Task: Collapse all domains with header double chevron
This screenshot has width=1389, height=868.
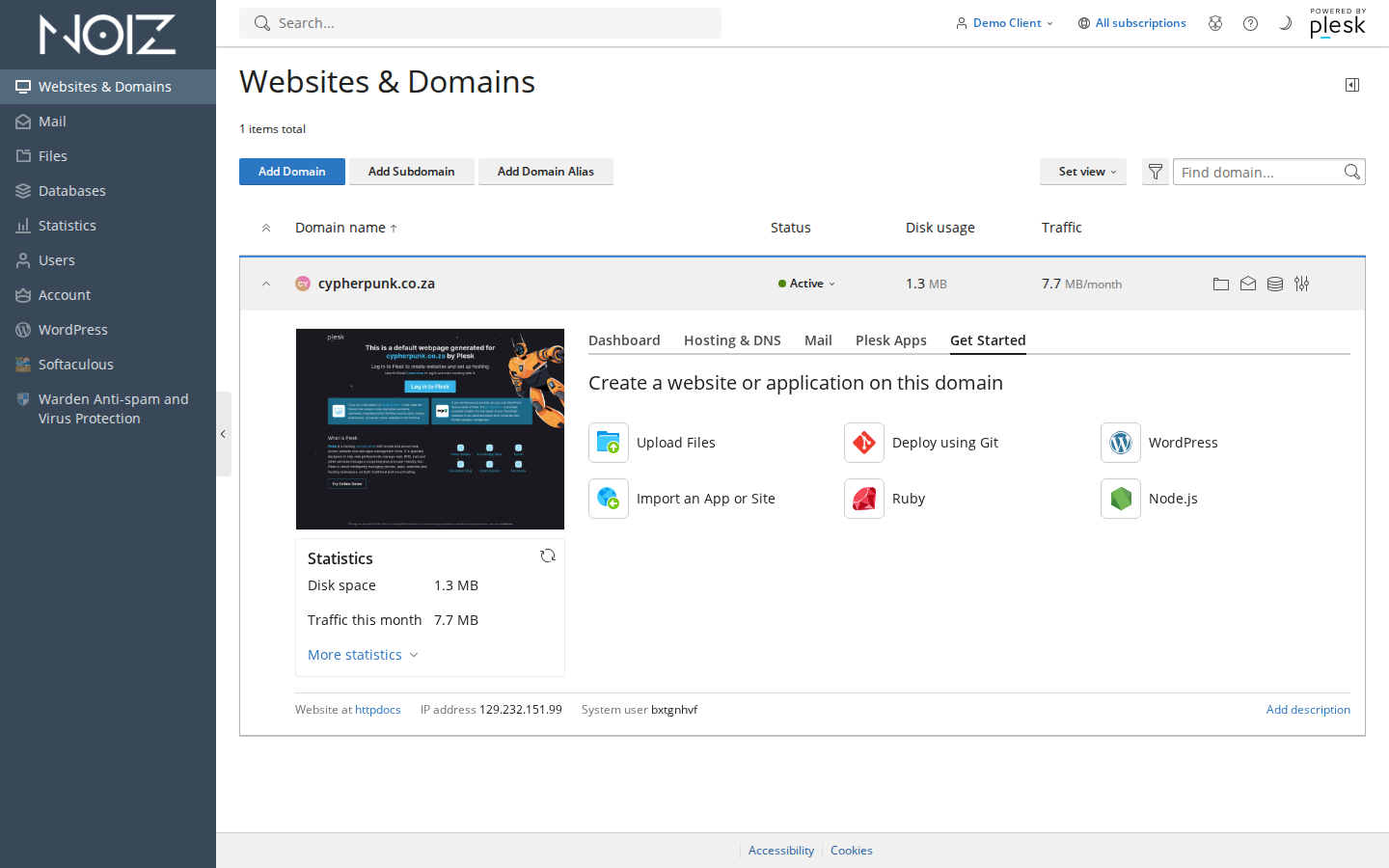Action: pos(266,228)
